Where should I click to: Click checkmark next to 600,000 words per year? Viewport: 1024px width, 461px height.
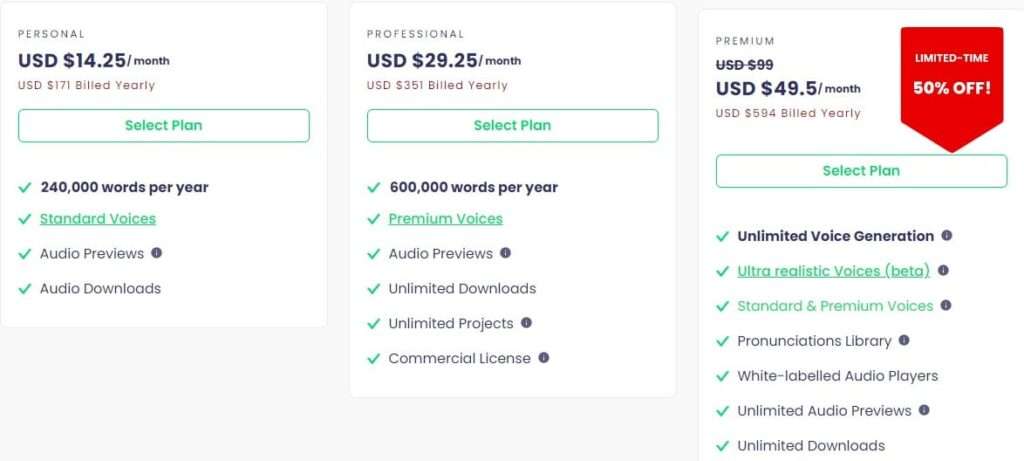click(374, 188)
